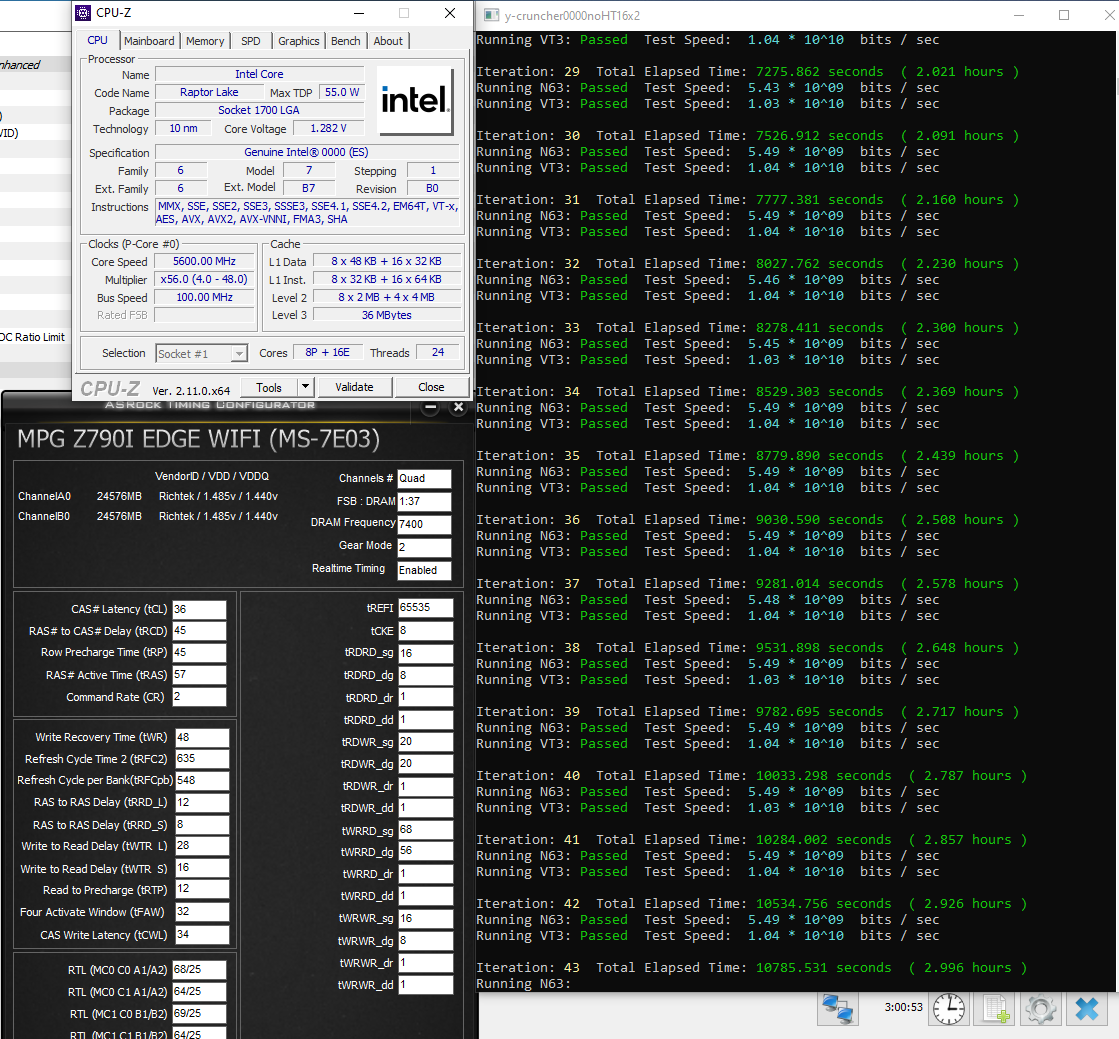Click the tWTR_L field showing 28
The width and height of the screenshot is (1119, 1039).
click(x=202, y=846)
